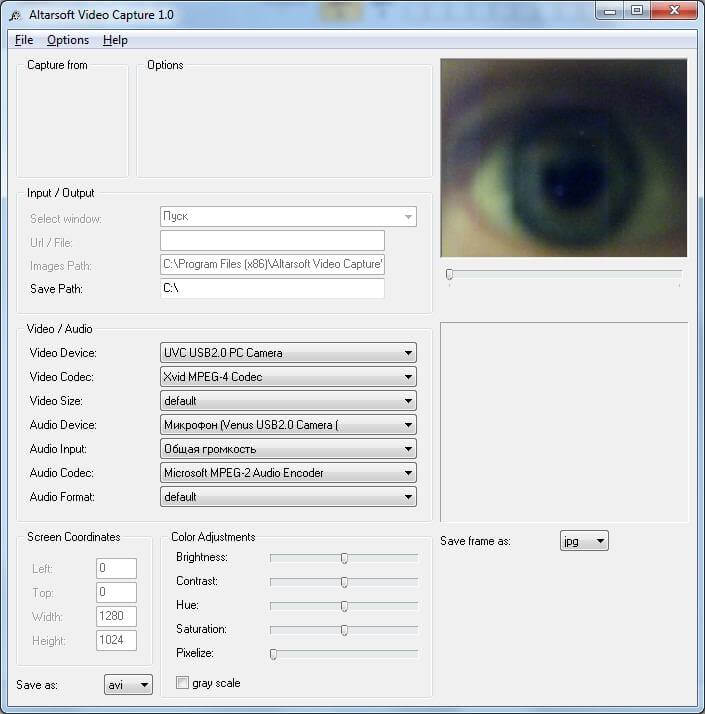
Task: Click the "Screen Coordinates" group title
Action: pos(74,537)
